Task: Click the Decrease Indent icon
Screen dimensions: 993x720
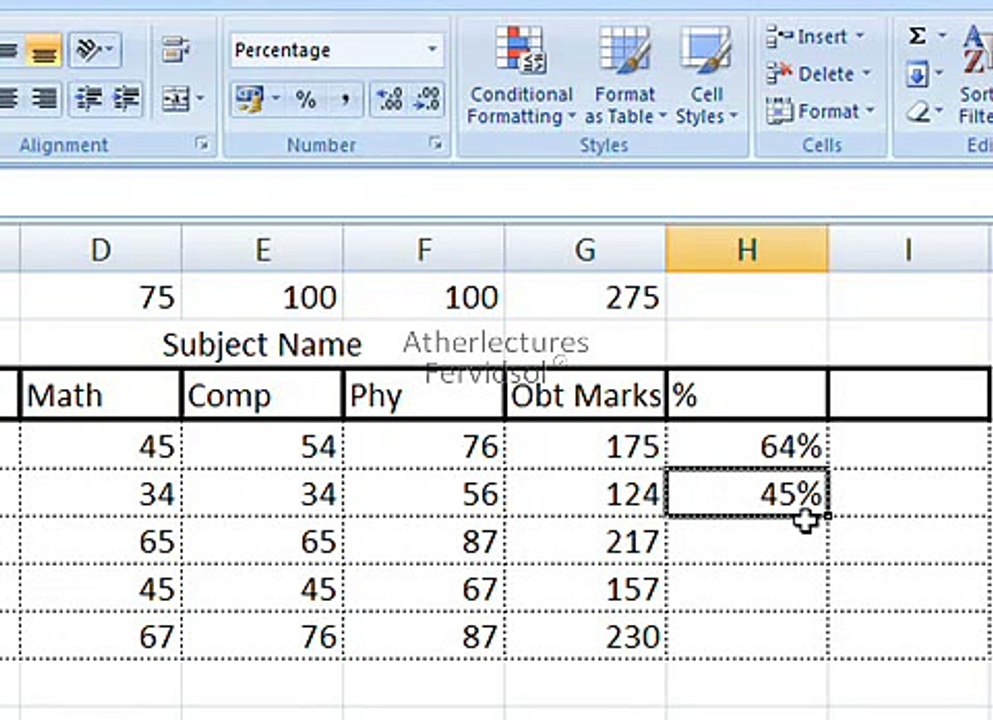Action: click(89, 98)
